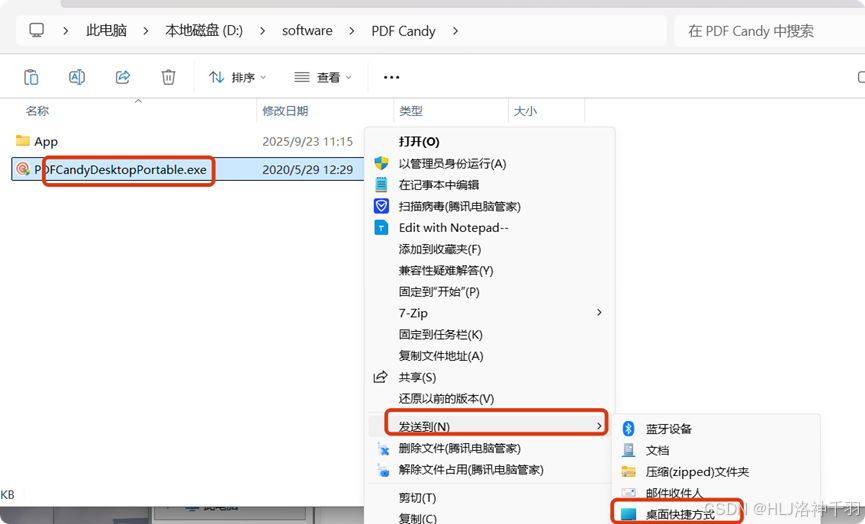Screen dimensions: 865x524
Task: Choose 在记事本中编辑
Action: [x=439, y=185]
